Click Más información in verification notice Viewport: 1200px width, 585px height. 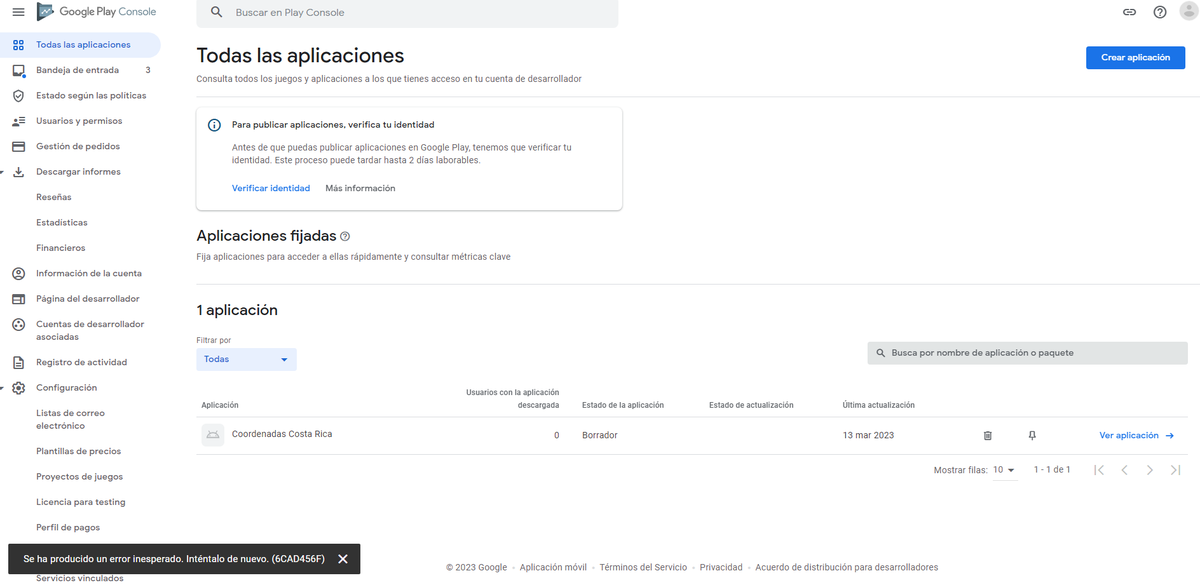coord(360,188)
